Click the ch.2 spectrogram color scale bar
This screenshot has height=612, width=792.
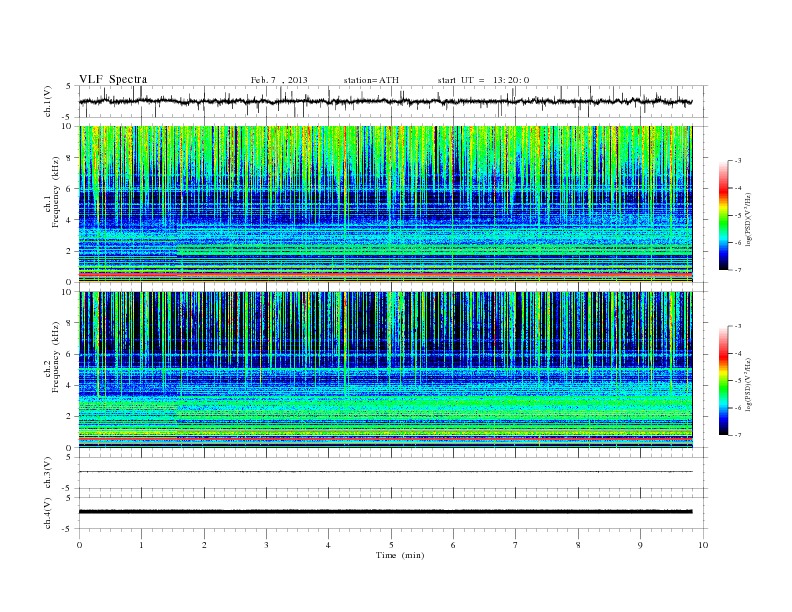[724, 381]
